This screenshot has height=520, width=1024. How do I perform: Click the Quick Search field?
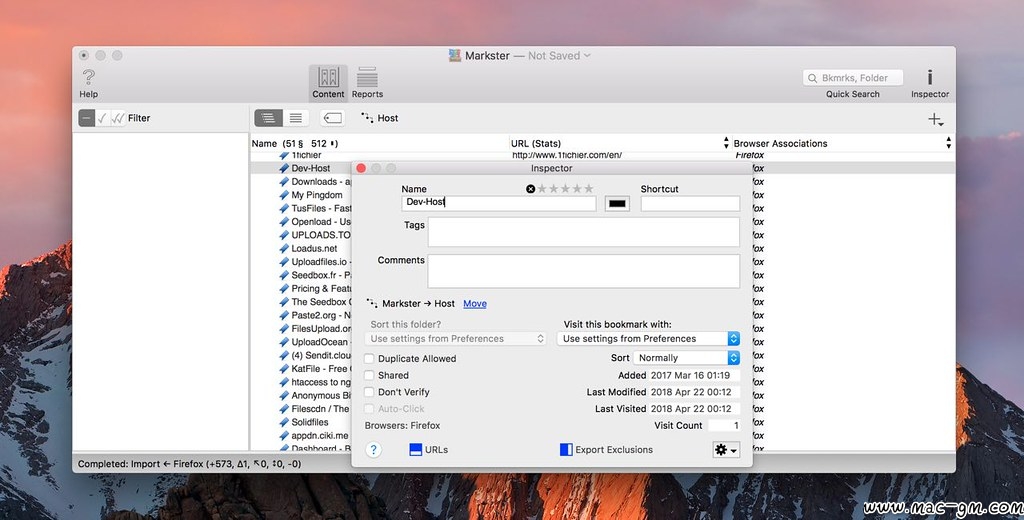click(x=853, y=78)
